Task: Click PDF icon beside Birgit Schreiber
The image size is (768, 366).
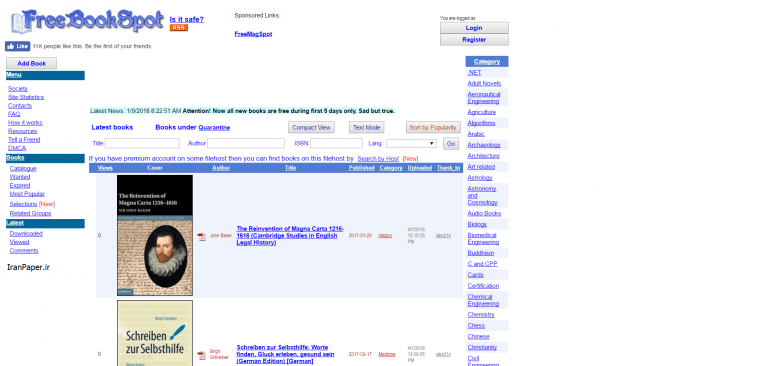Action: tap(201, 356)
